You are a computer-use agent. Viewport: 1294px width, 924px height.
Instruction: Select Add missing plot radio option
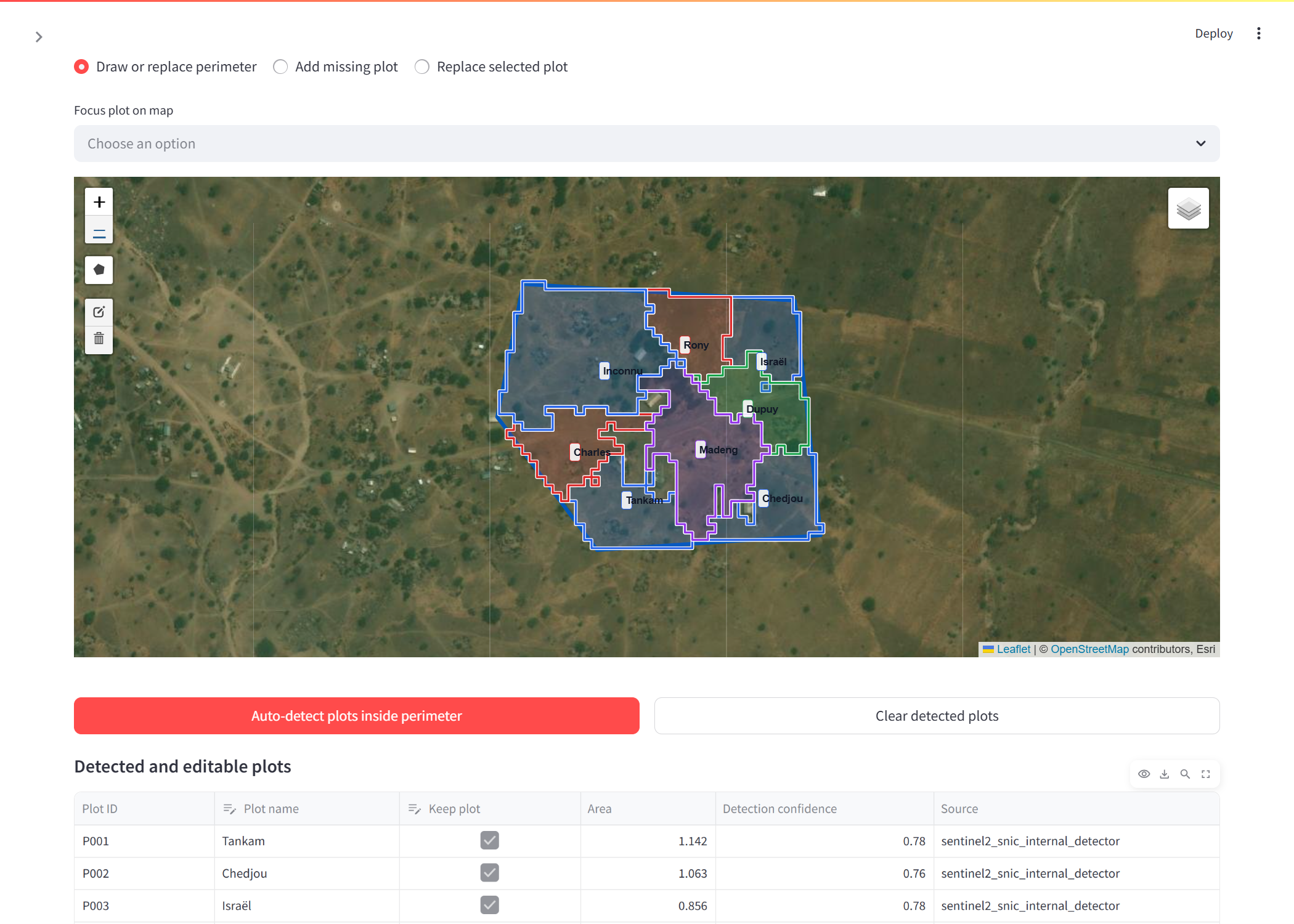tap(335, 67)
